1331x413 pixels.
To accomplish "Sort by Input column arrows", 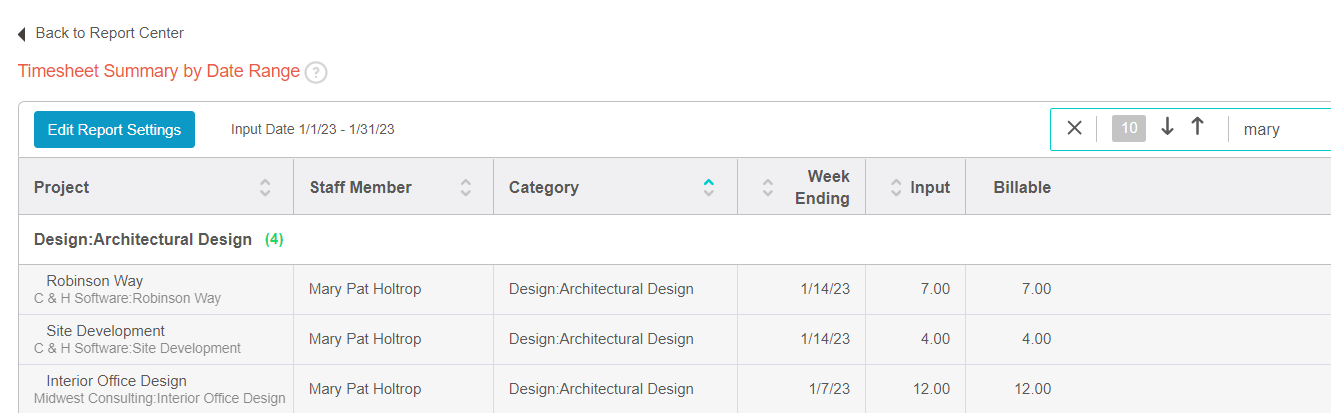I will tap(896, 187).
